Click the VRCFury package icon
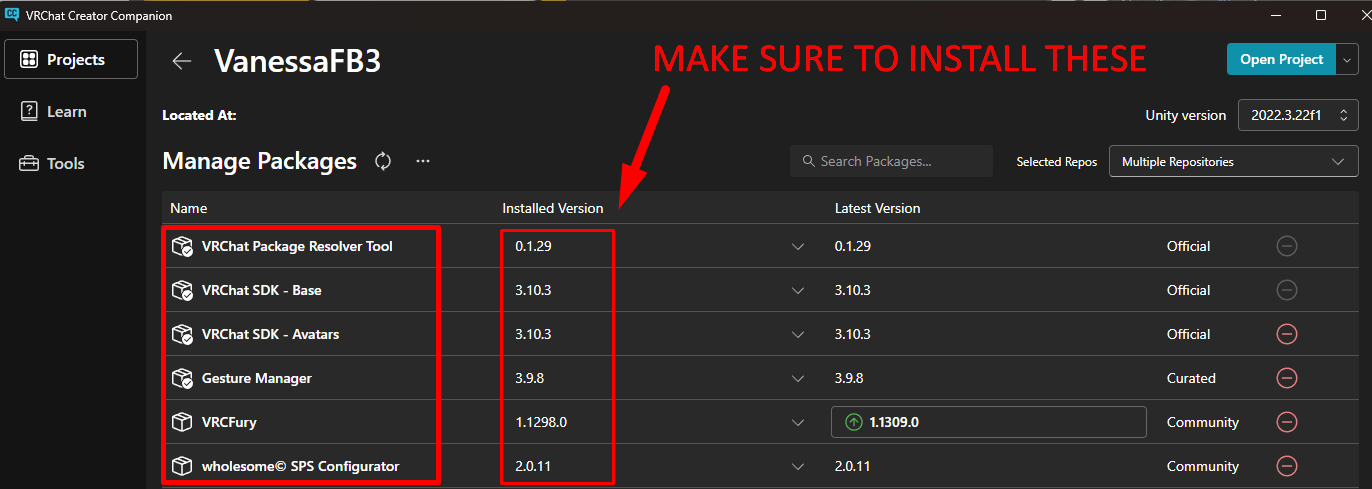This screenshot has width=1372, height=489. click(182, 422)
